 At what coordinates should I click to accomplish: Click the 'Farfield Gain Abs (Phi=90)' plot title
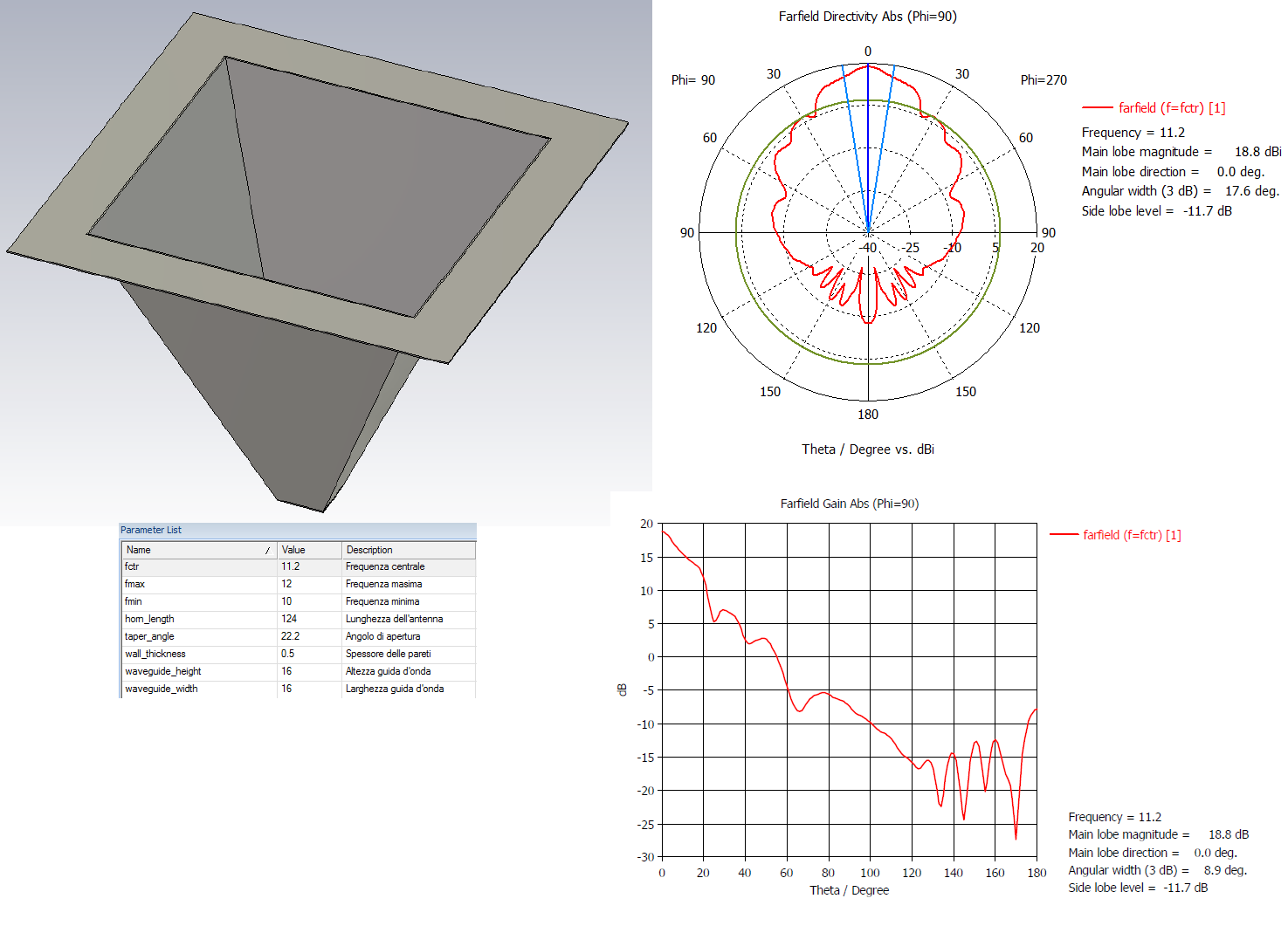849,504
